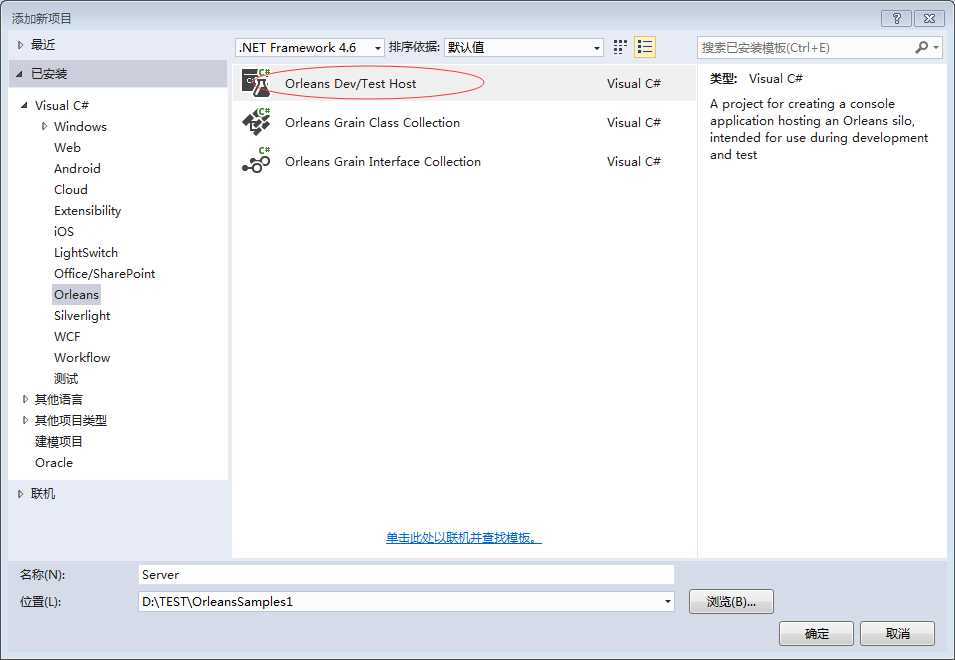The image size is (955, 660).
Task: Click the 取消 cancel button
Action: point(897,633)
